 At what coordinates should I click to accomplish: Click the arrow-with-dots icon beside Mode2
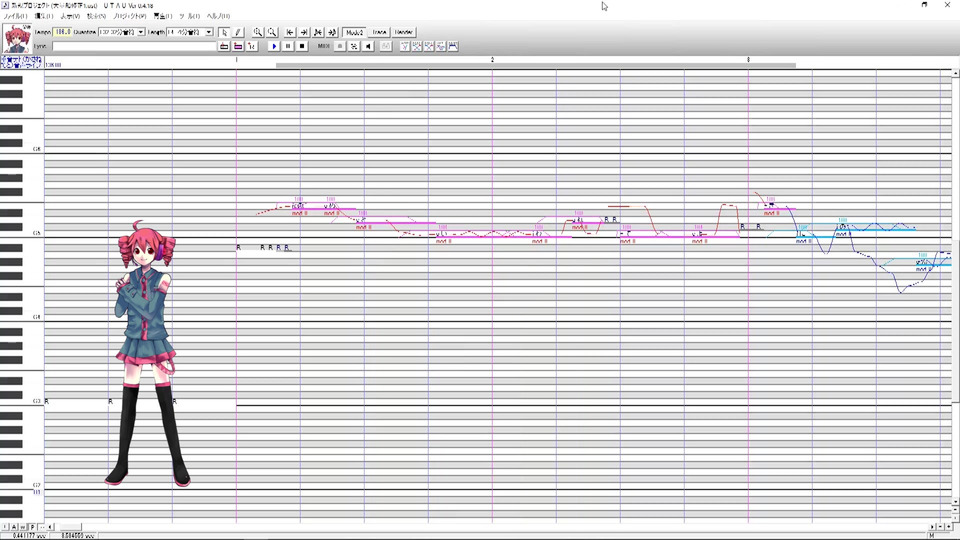[332, 32]
